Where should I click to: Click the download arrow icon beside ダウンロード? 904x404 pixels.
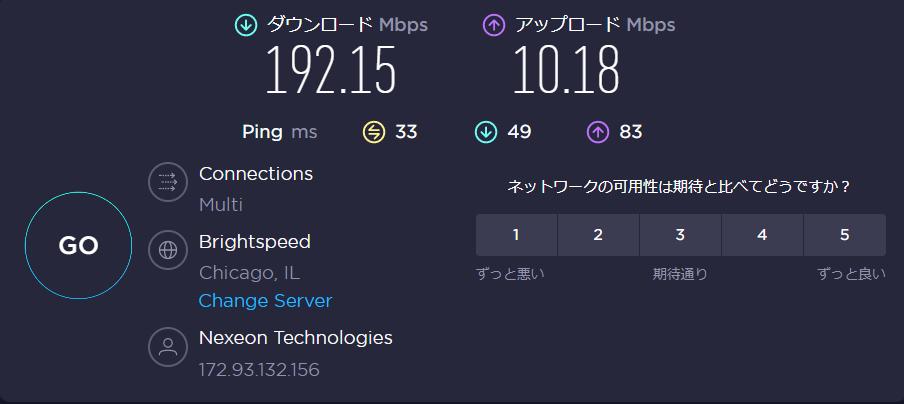click(x=245, y=25)
